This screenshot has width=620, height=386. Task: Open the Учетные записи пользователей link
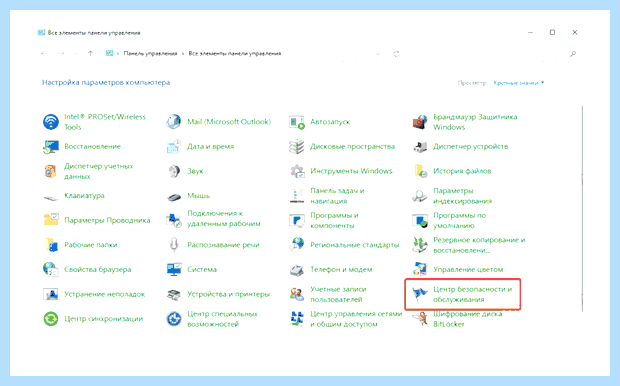(x=338, y=294)
